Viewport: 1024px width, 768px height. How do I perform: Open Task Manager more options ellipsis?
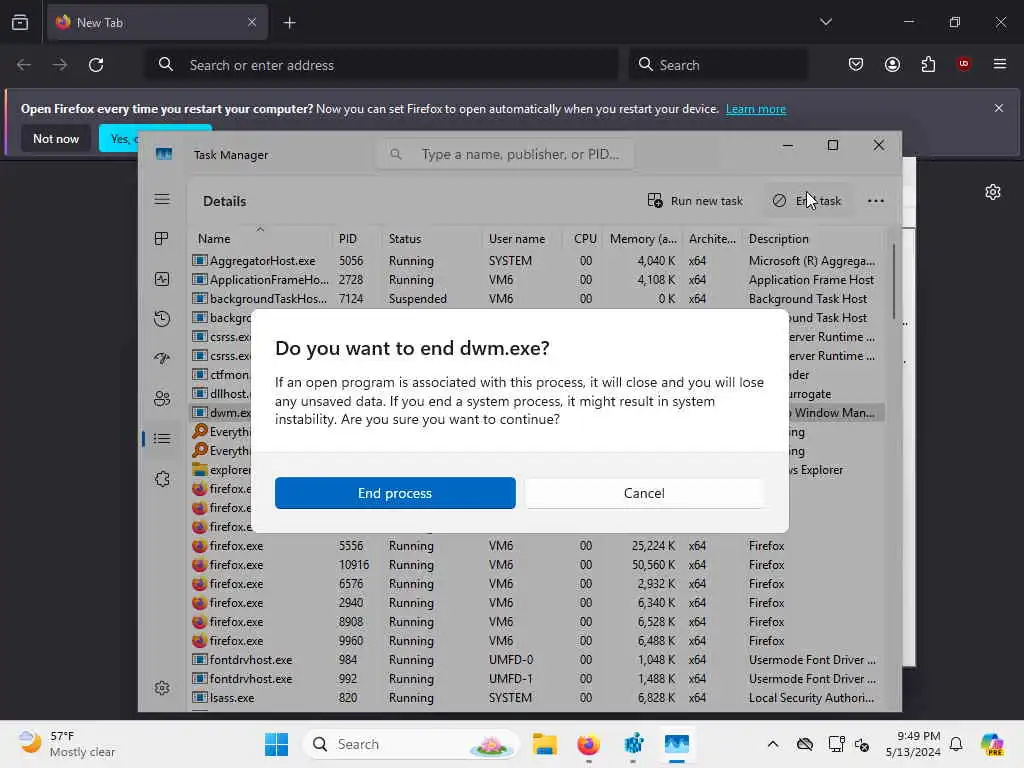[x=876, y=201]
